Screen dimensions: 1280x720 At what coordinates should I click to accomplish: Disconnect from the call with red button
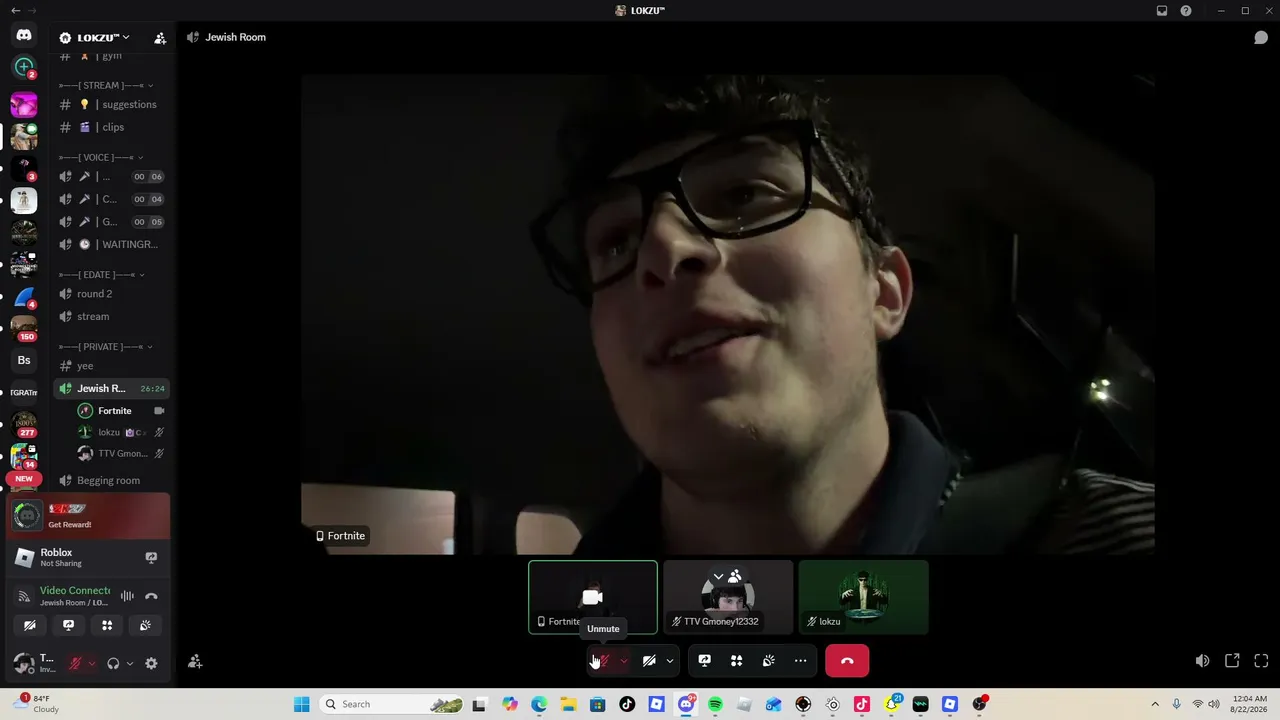tap(847, 661)
